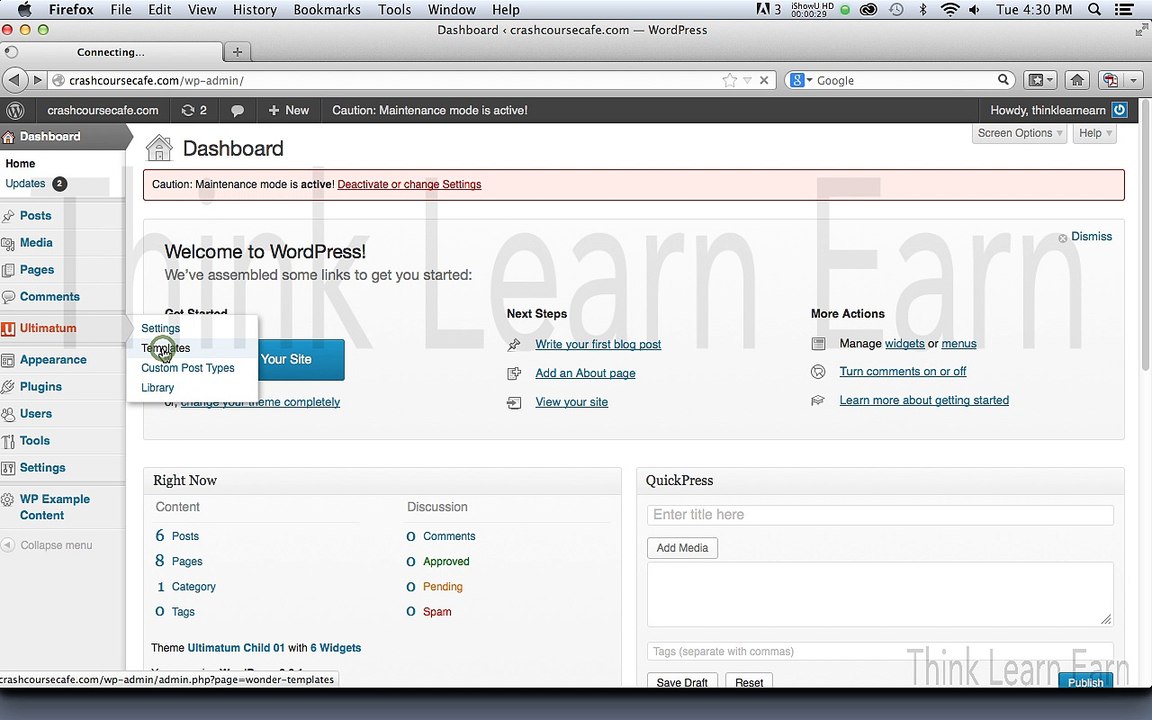Select Settings in the Ultimatum flyout

[160, 328]
